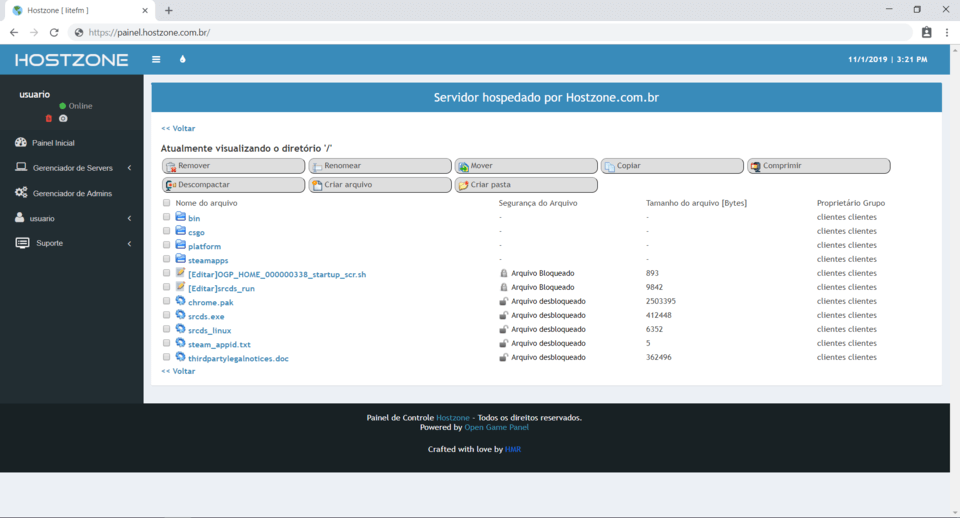
Task: Check the checkbox for platform folder
Action: [x=167, y=245]
